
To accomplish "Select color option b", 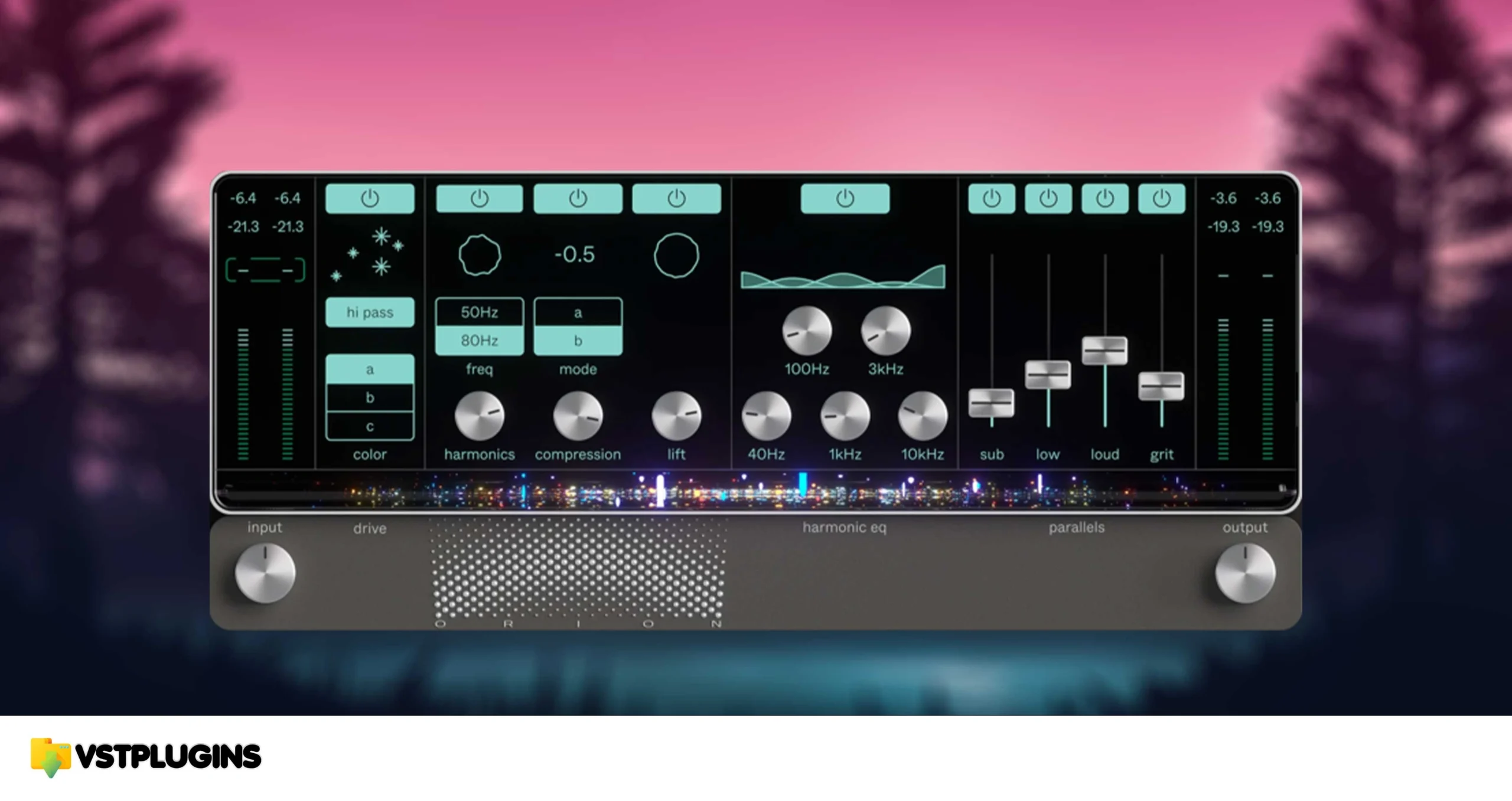I will pyautogui.click(x=370, y=398).
